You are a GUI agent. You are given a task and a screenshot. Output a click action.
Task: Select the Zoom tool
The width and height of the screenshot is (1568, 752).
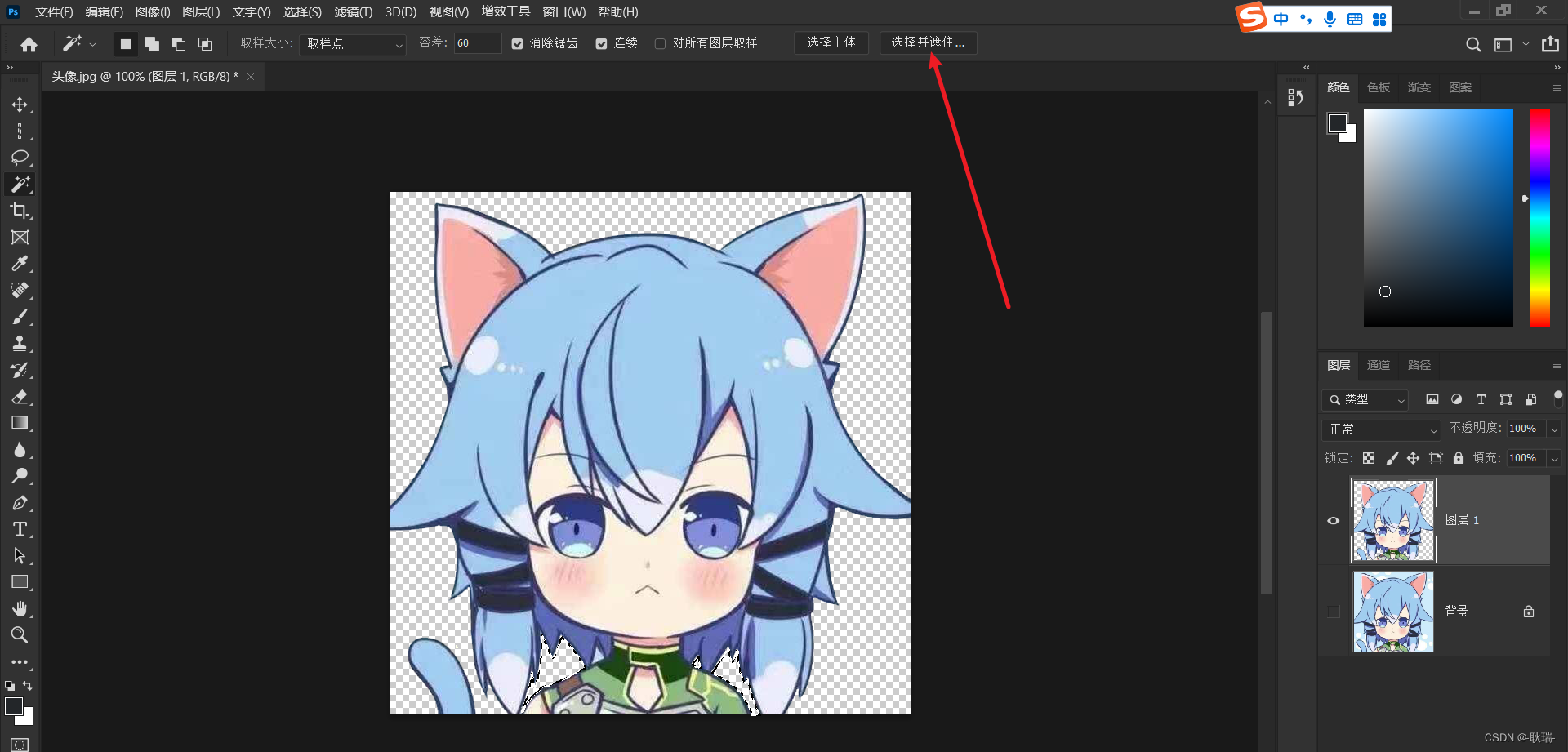coord(20,635)
